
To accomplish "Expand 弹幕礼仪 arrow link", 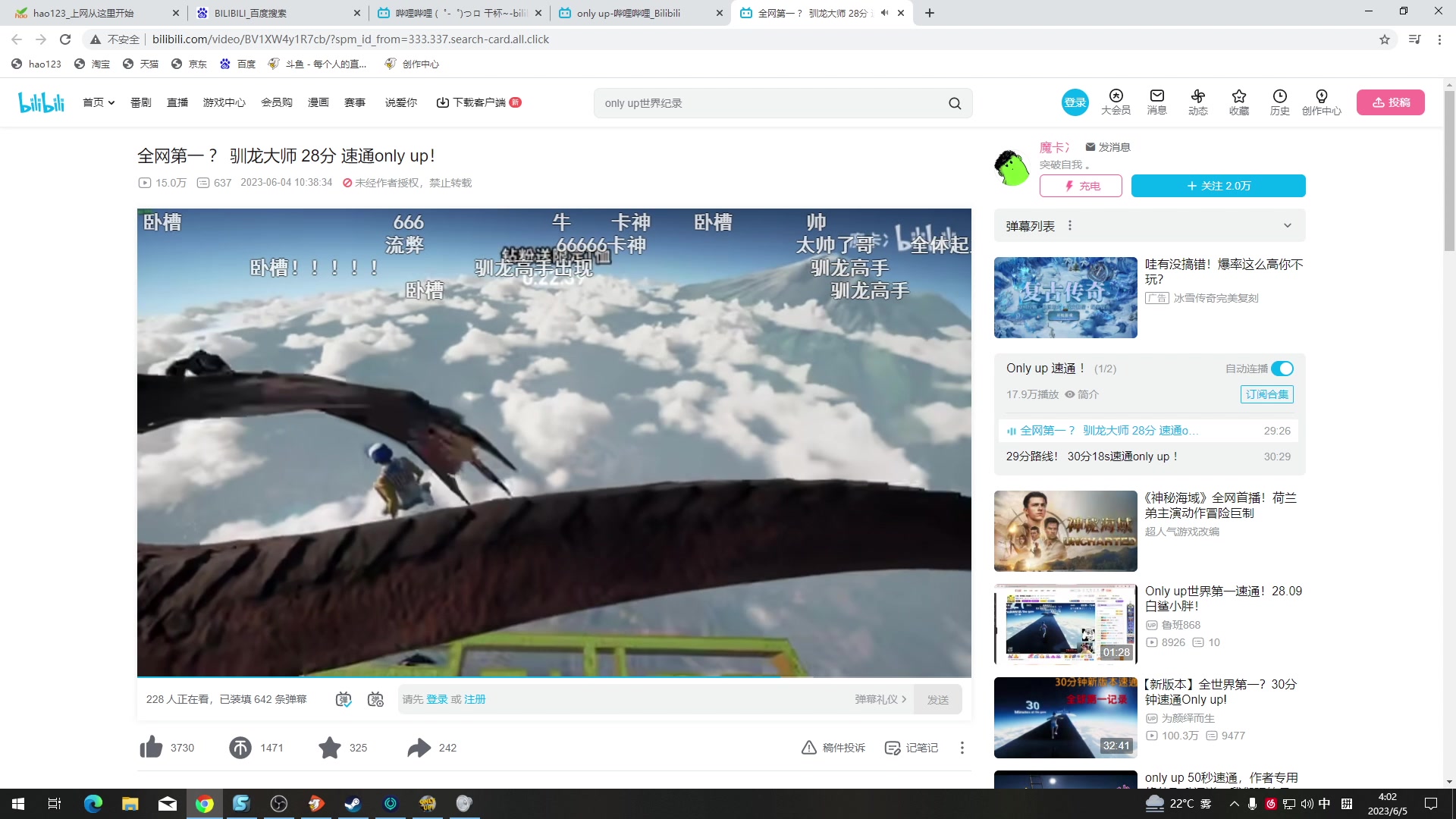I will click(x=880, y=699).
